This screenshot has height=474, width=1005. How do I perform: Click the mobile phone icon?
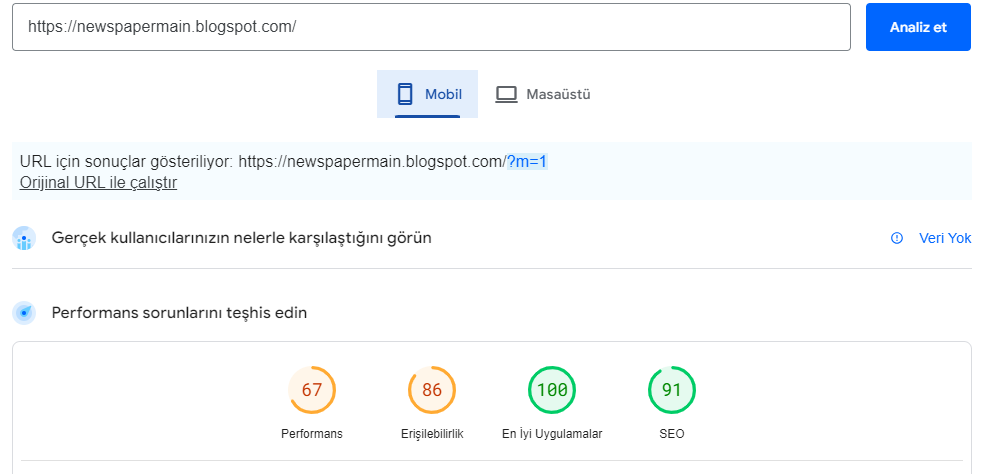point(404,94)
